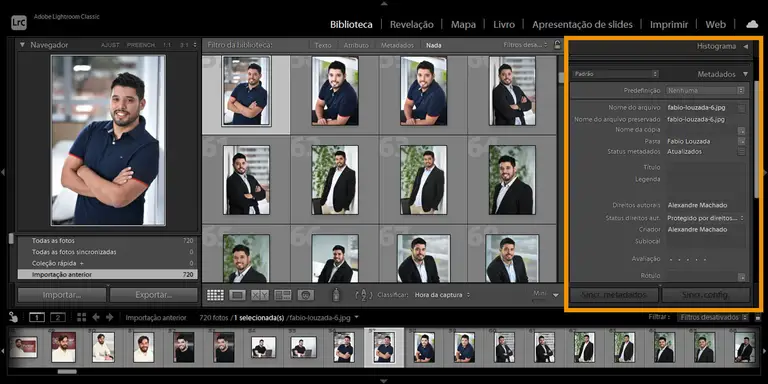768x384 pixels.
Task: Open the Imprimir module
Action: point(669,24)
